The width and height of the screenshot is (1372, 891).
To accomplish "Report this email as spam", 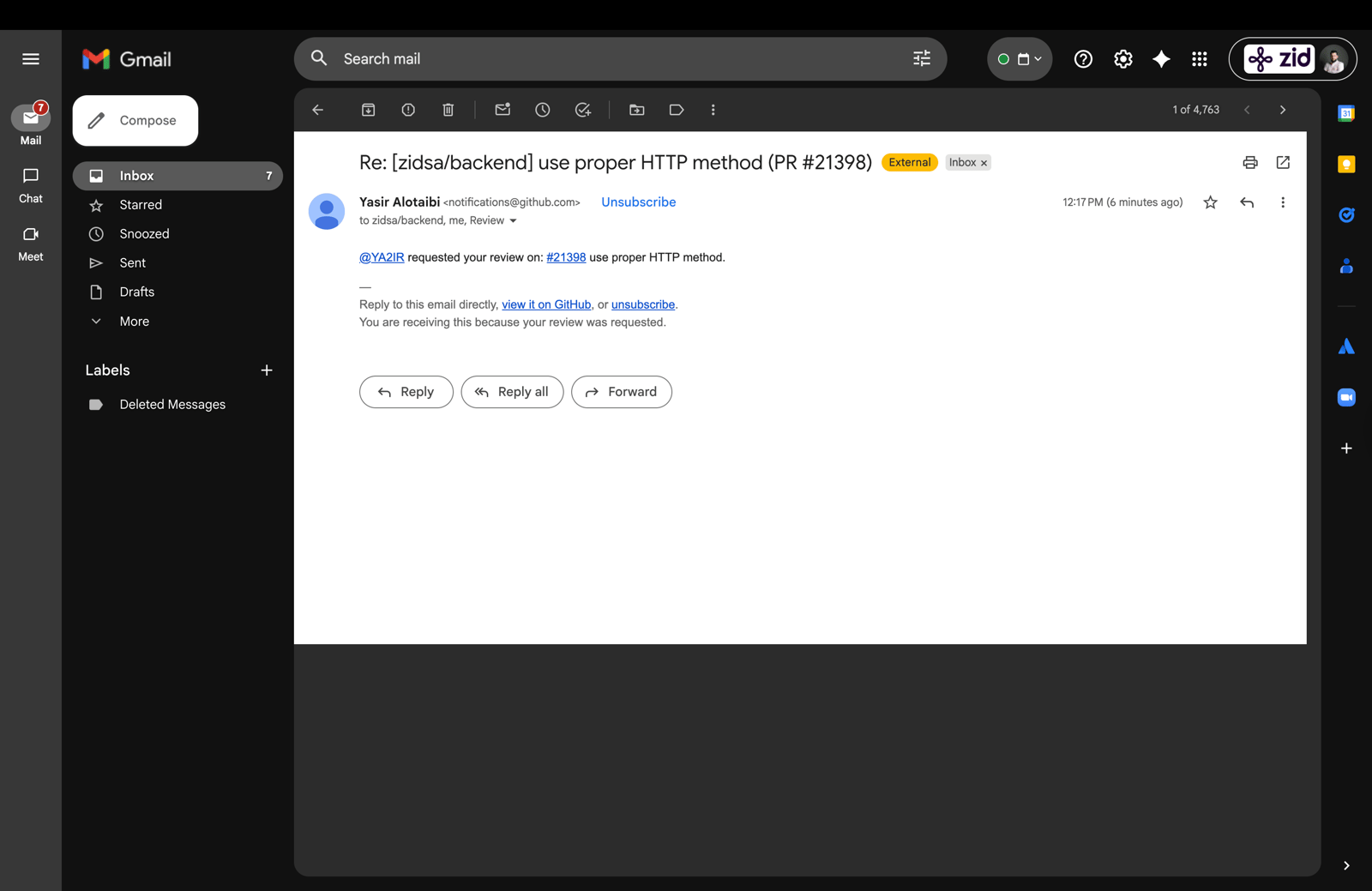I will tap(408, 110).
